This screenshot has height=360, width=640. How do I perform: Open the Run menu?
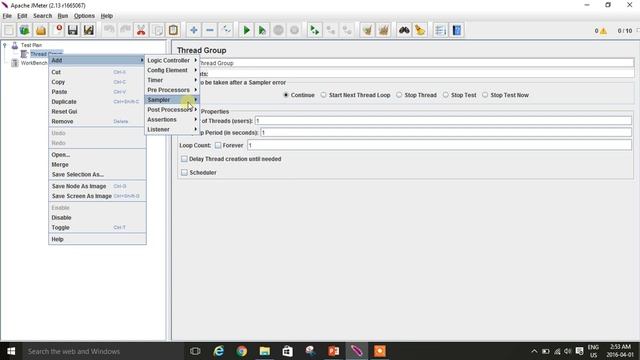point(62,16)
